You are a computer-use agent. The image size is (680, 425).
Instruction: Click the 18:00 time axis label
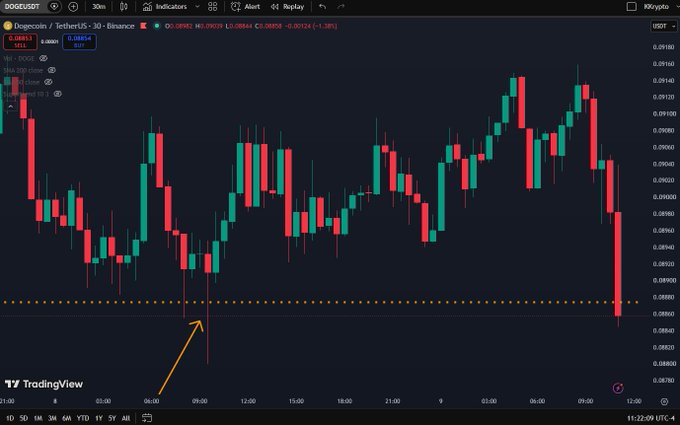tap(344, 401)
